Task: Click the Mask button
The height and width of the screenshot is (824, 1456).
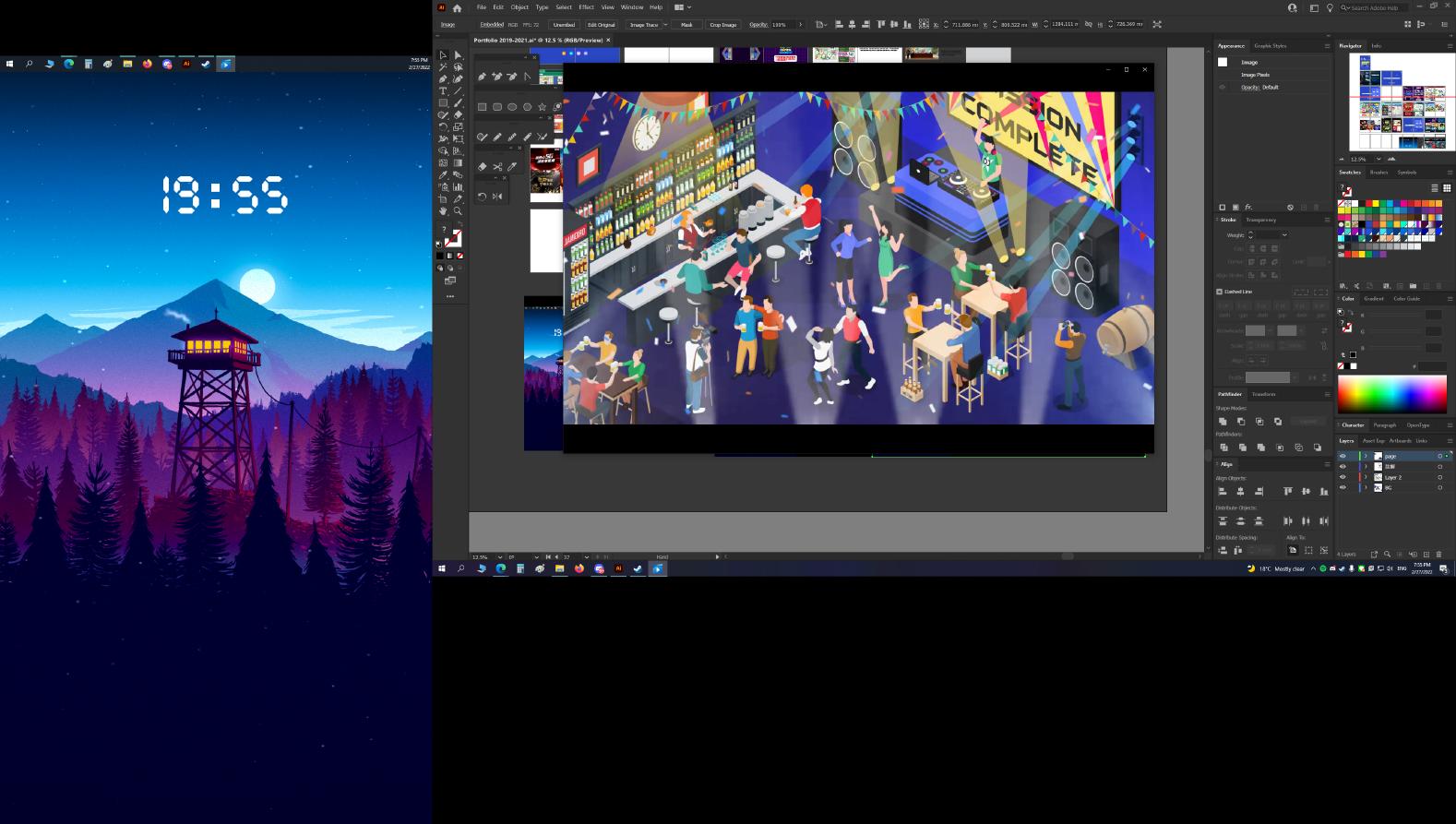Action: 686,25
